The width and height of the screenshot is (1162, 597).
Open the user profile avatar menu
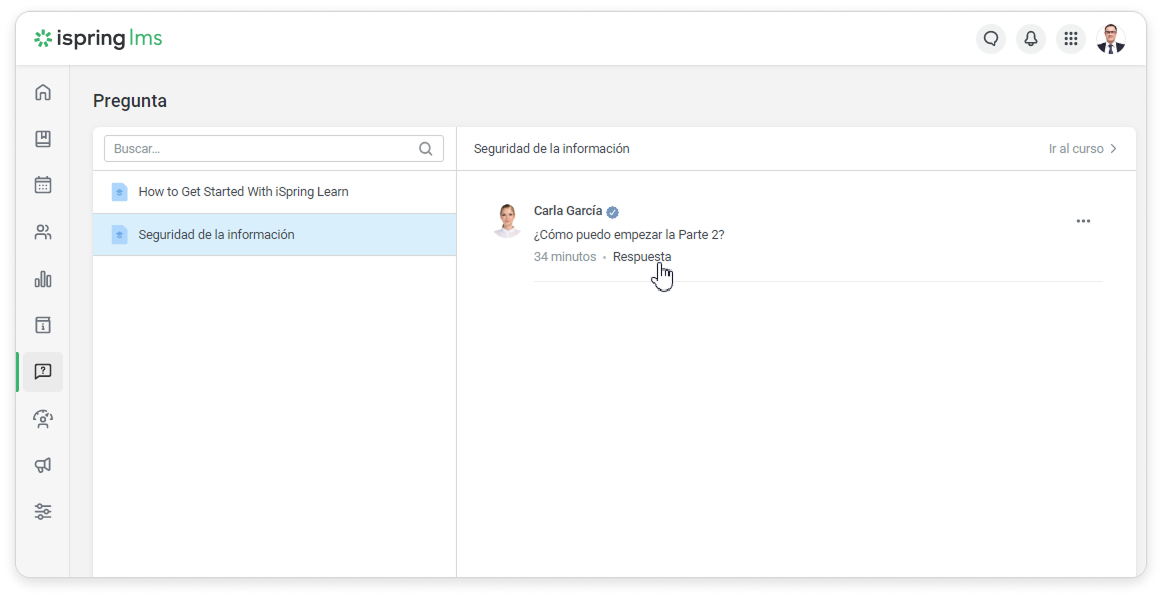pyautogui.click(x=1111, y=39)
